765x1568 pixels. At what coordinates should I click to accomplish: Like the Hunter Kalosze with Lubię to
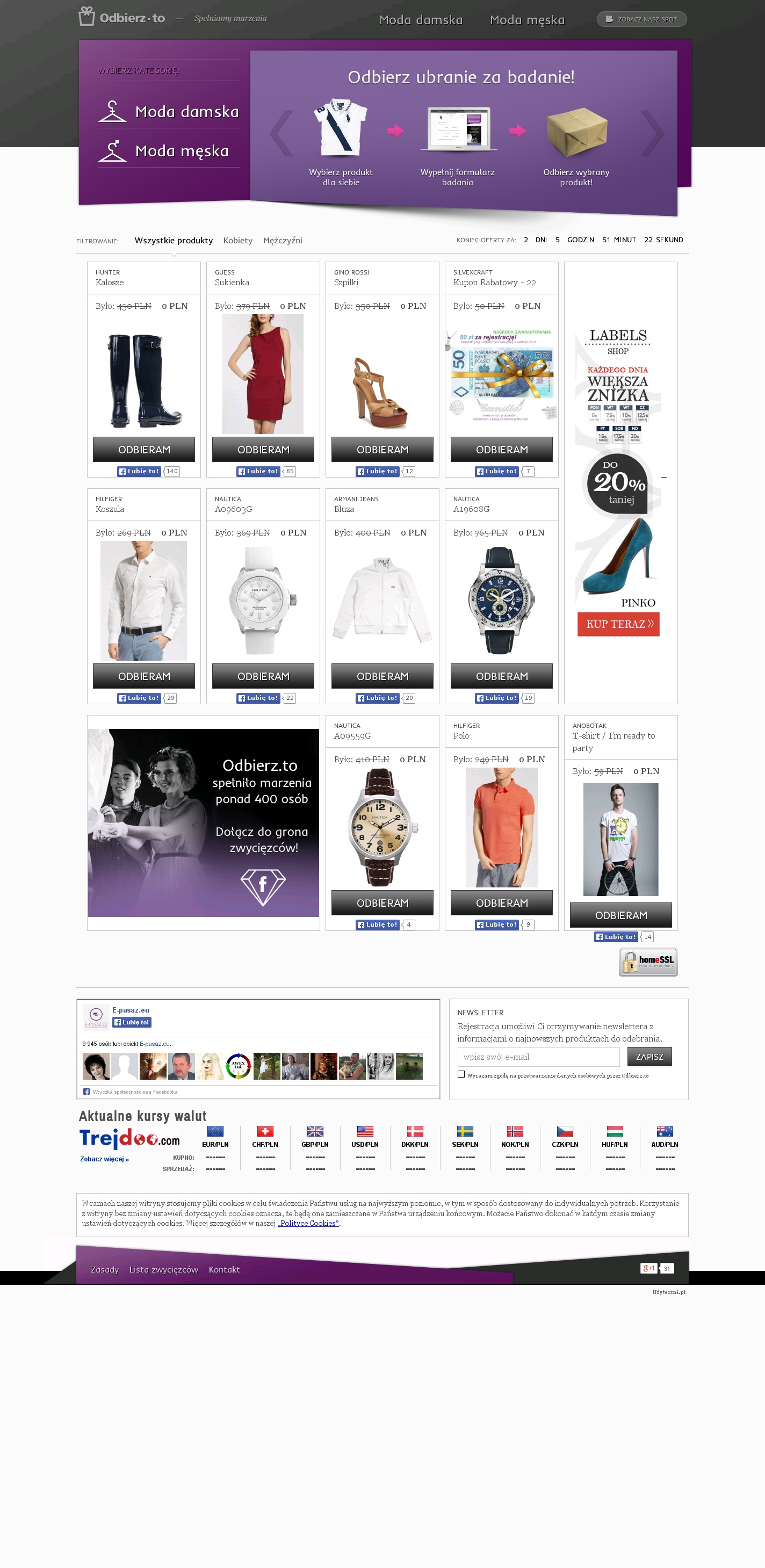[x=139, y=471]
